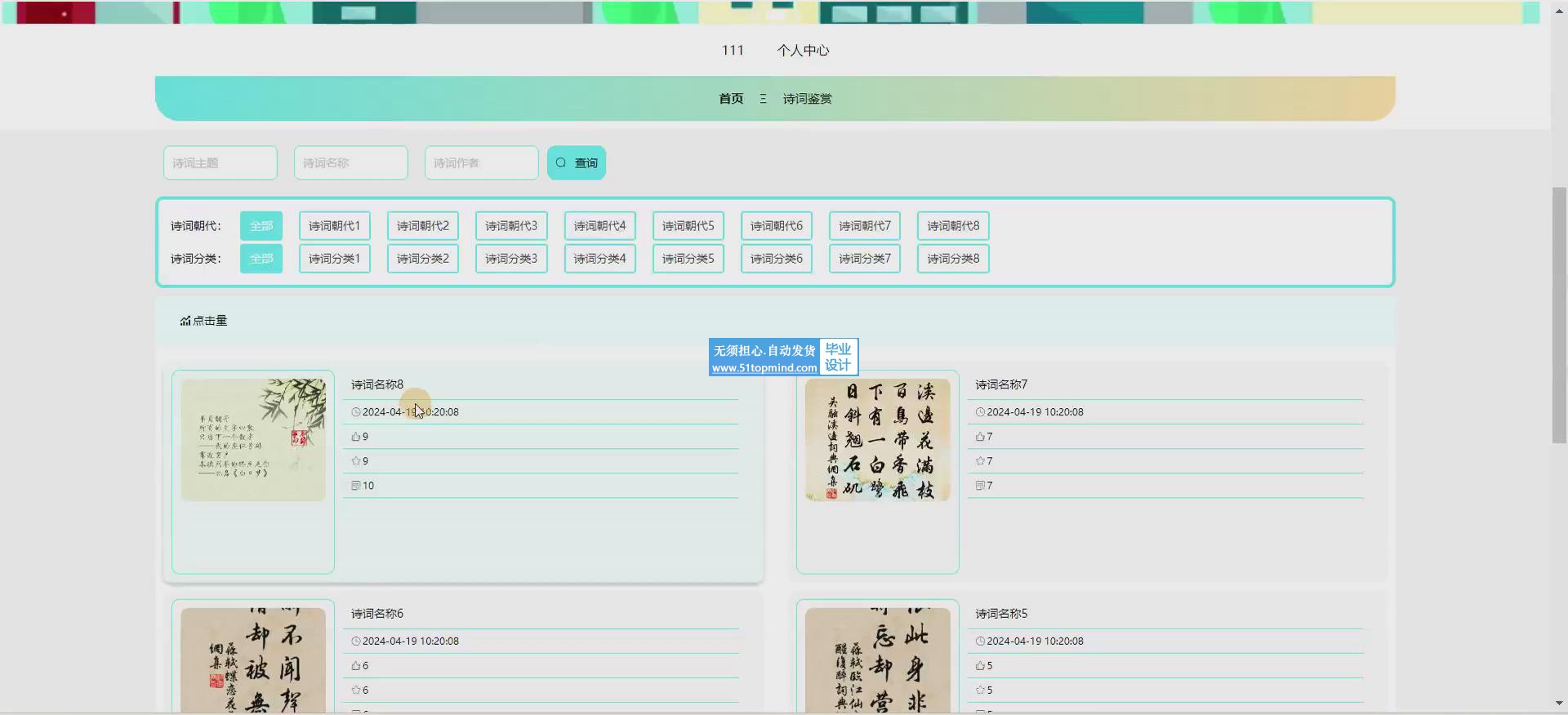
Task: Click the like icon for 诗词名称7
Action: [x=980, y=437]
